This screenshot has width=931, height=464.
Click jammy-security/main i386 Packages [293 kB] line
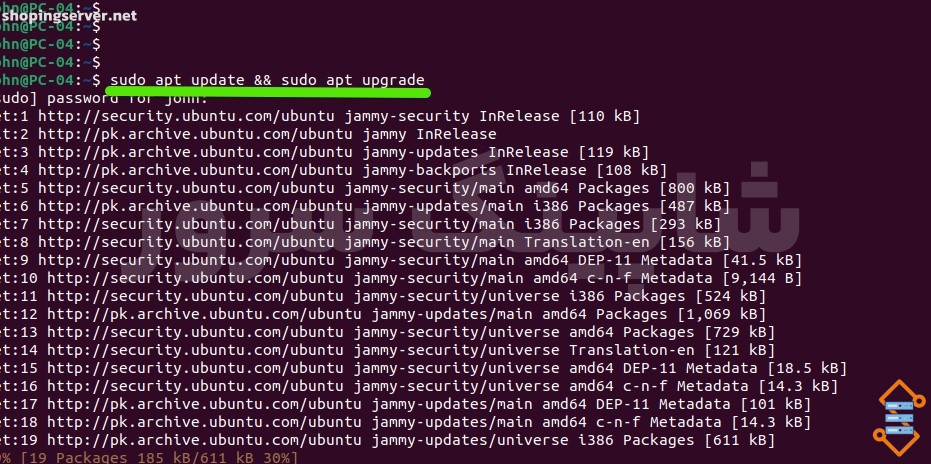click(x=360, y=224)
